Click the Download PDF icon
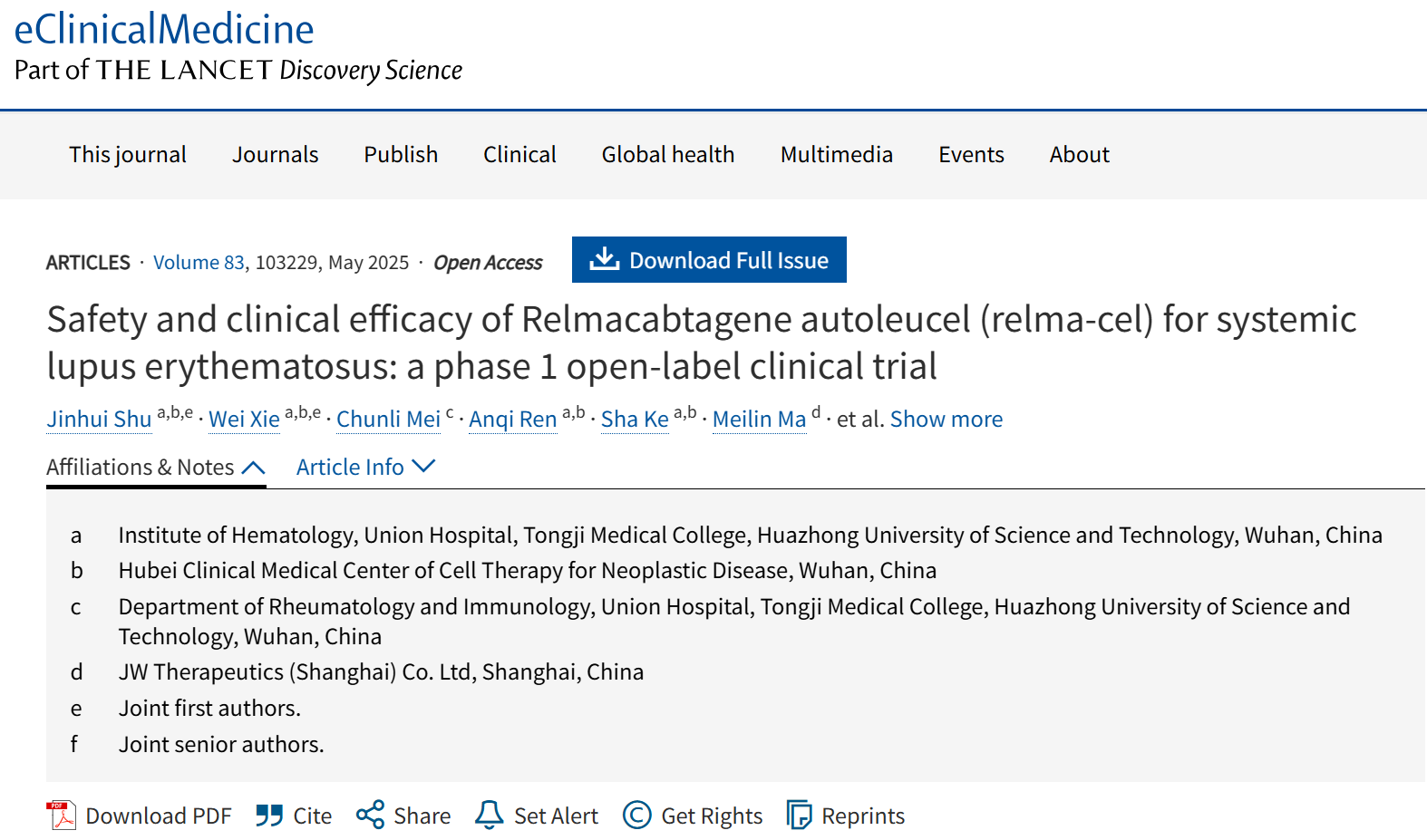Viewport: 1427px width, 840px height. (62, 816)
